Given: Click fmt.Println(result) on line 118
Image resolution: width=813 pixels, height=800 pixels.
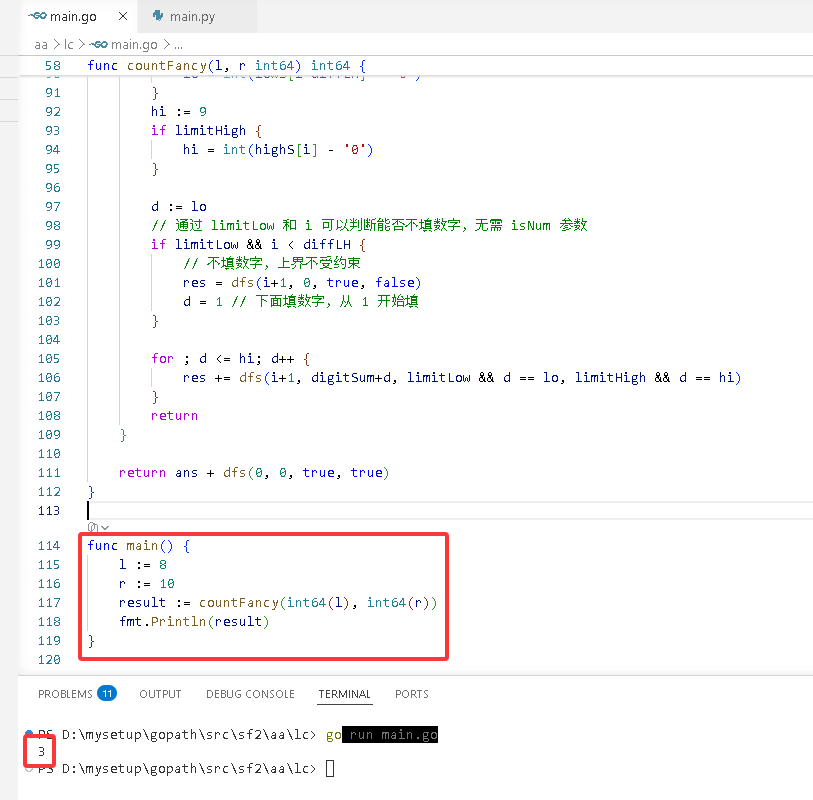Looking at the screenshot, I should (194, 621).
